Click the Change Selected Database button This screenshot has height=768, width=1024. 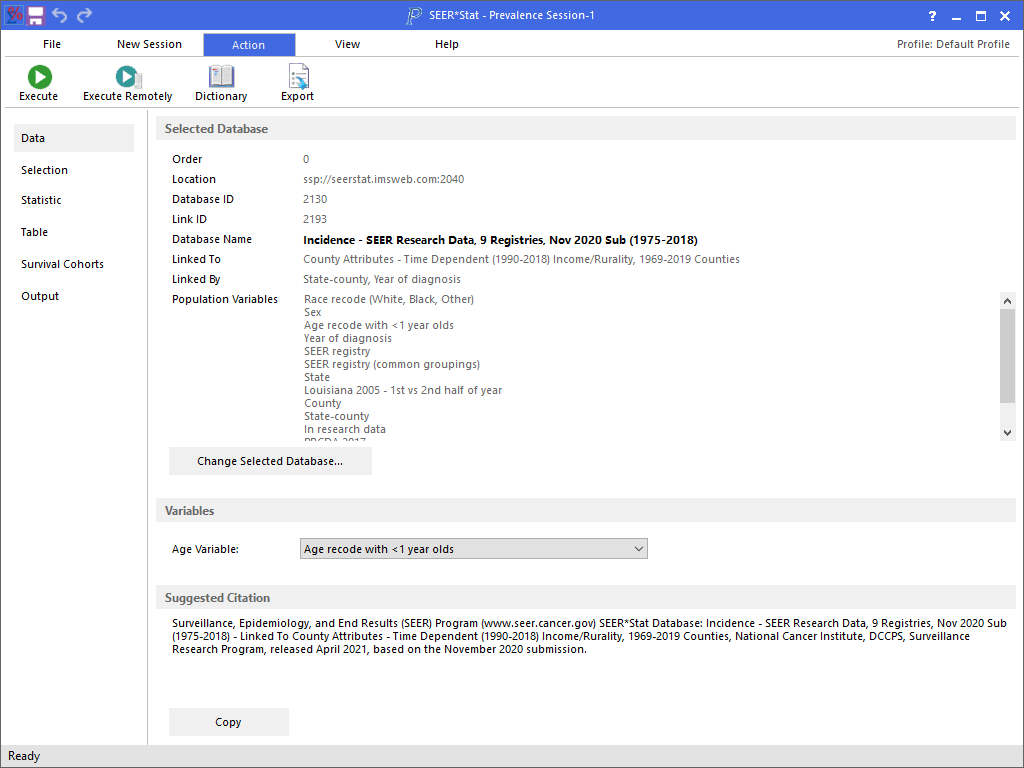(270, 461)
